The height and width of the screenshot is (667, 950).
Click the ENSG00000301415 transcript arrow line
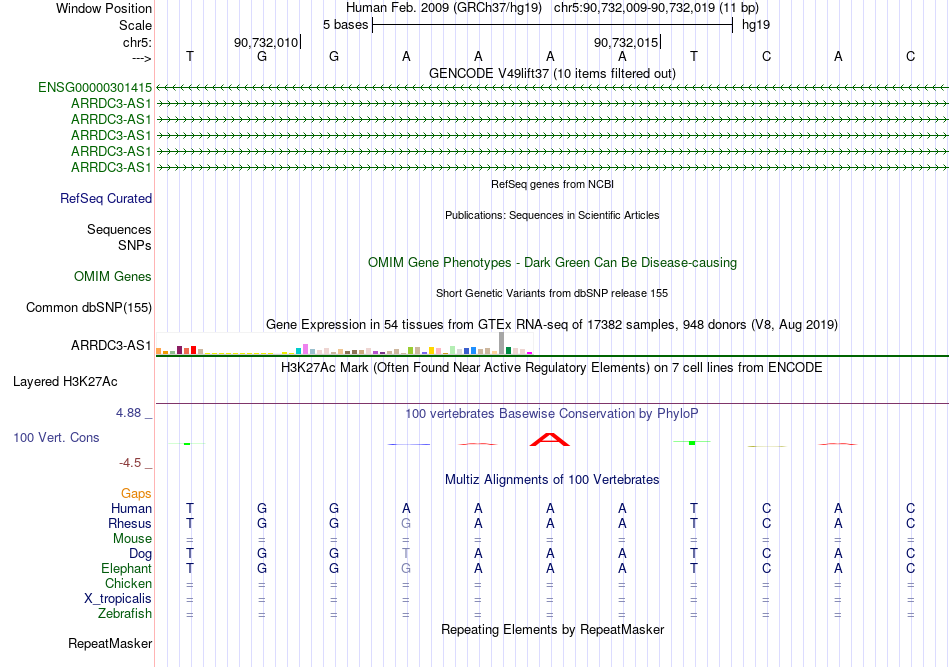click(x=552, y=88)
